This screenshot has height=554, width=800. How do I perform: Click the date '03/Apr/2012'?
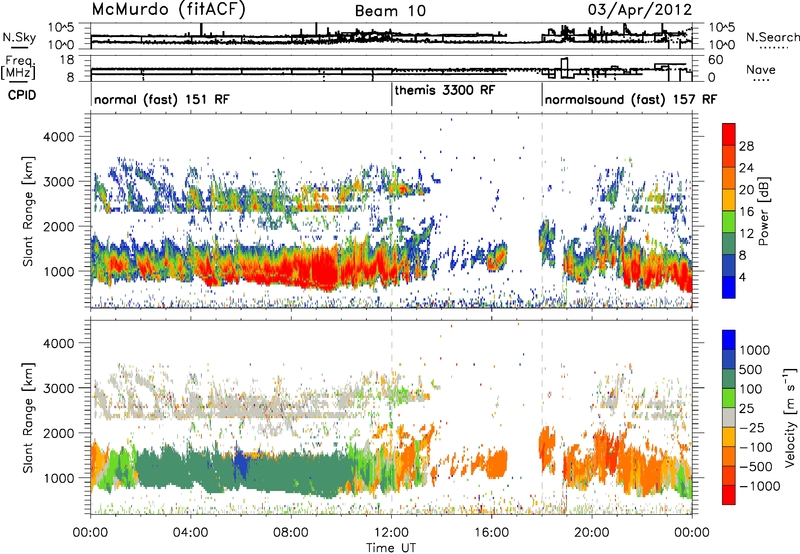point(640,10)
